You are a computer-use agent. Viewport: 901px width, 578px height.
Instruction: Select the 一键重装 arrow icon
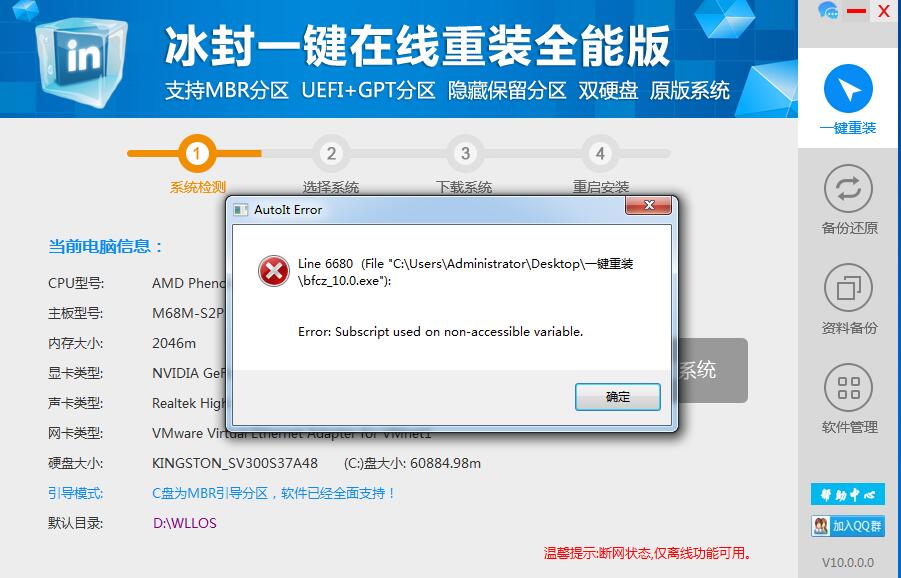[x=848, y=88]
